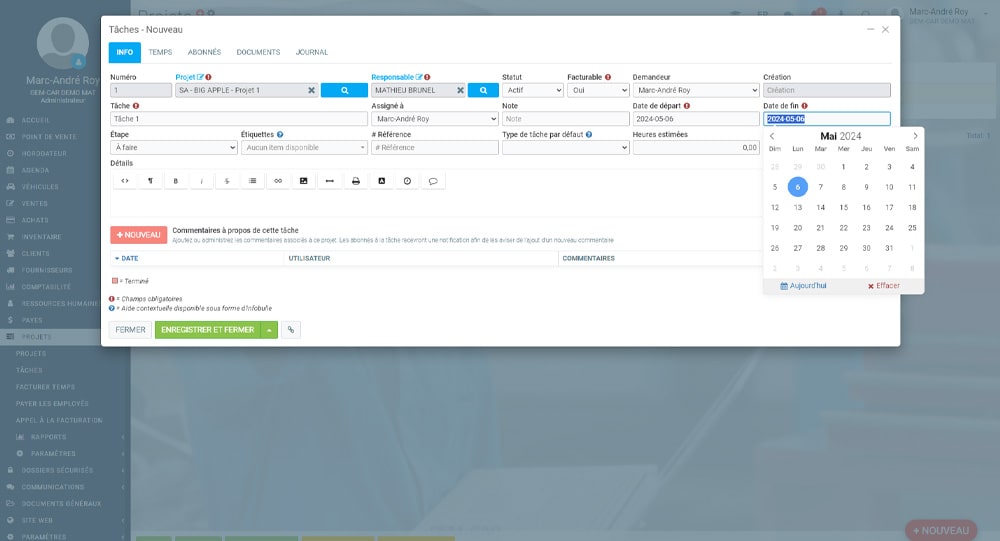Viewport: 1000px width, 541px height.
Task: Open code view in the Détails toolbar
Action: 125,181
